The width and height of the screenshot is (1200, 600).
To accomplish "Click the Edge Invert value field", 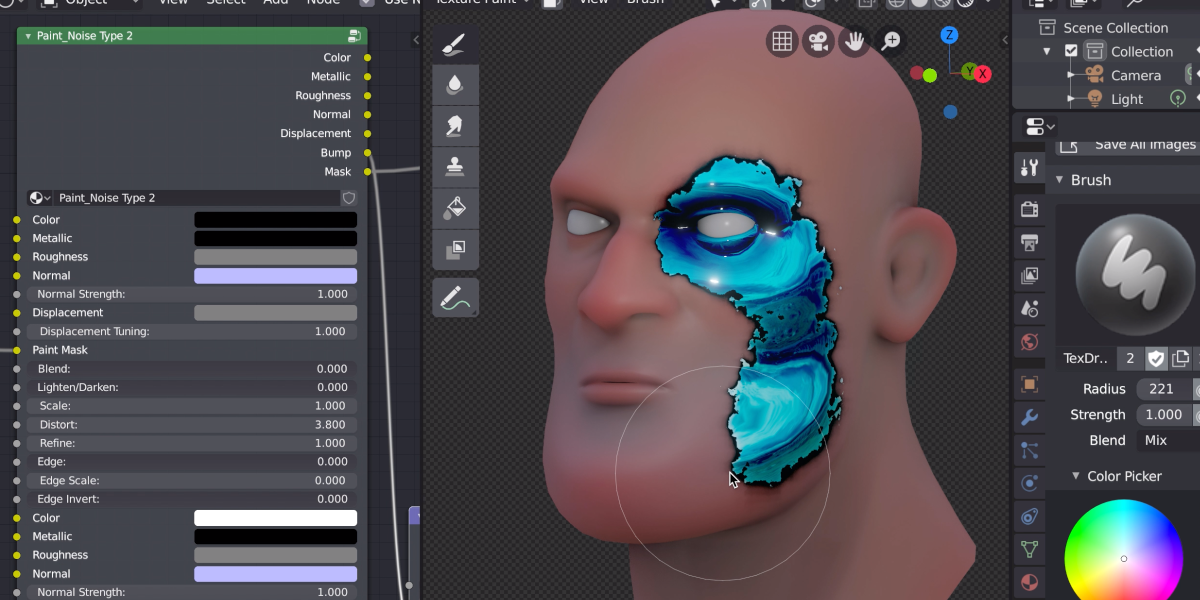I will pos(192,499).
